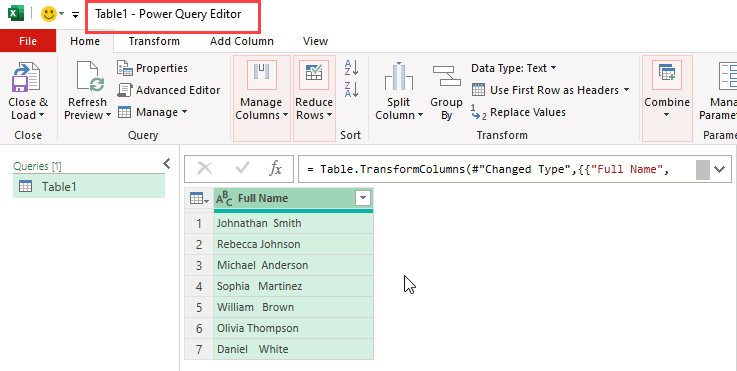Open the Quick Access Toolbar customize arrow
Image resolution: width=737 pixels, height=371 pixels.
pos(75,15)
